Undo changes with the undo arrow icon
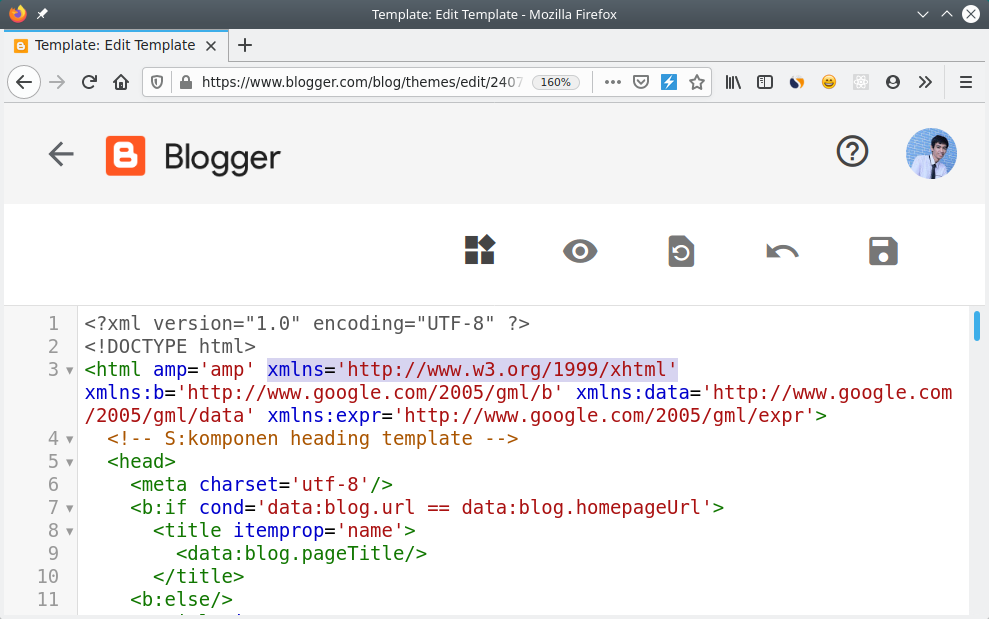 tap(782, 251)
